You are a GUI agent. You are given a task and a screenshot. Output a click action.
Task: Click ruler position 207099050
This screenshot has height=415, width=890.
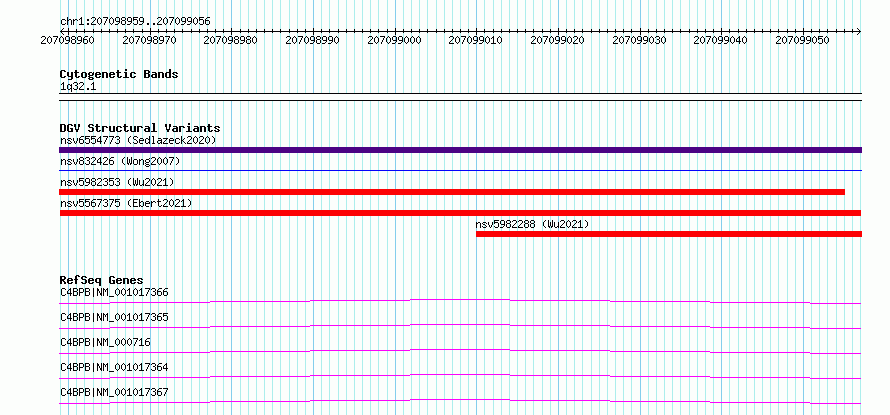803,40
